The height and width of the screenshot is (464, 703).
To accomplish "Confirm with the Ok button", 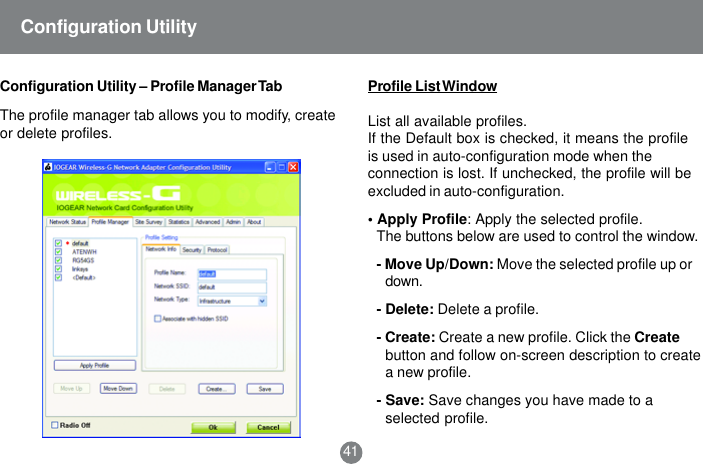I will point(213,427).
